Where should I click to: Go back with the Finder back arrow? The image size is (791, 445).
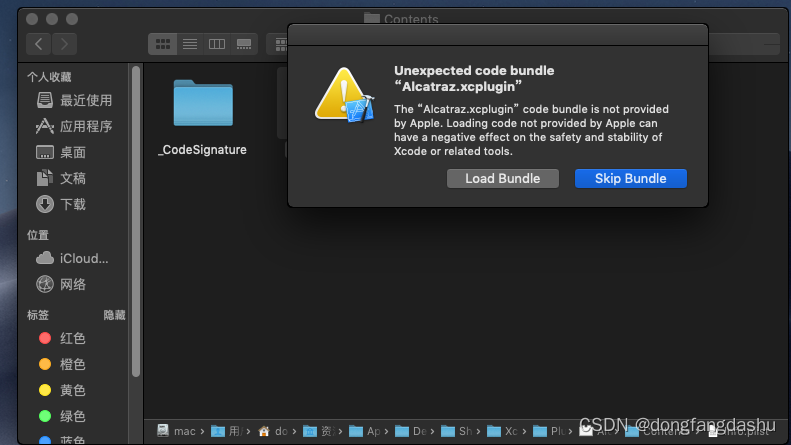39,44
